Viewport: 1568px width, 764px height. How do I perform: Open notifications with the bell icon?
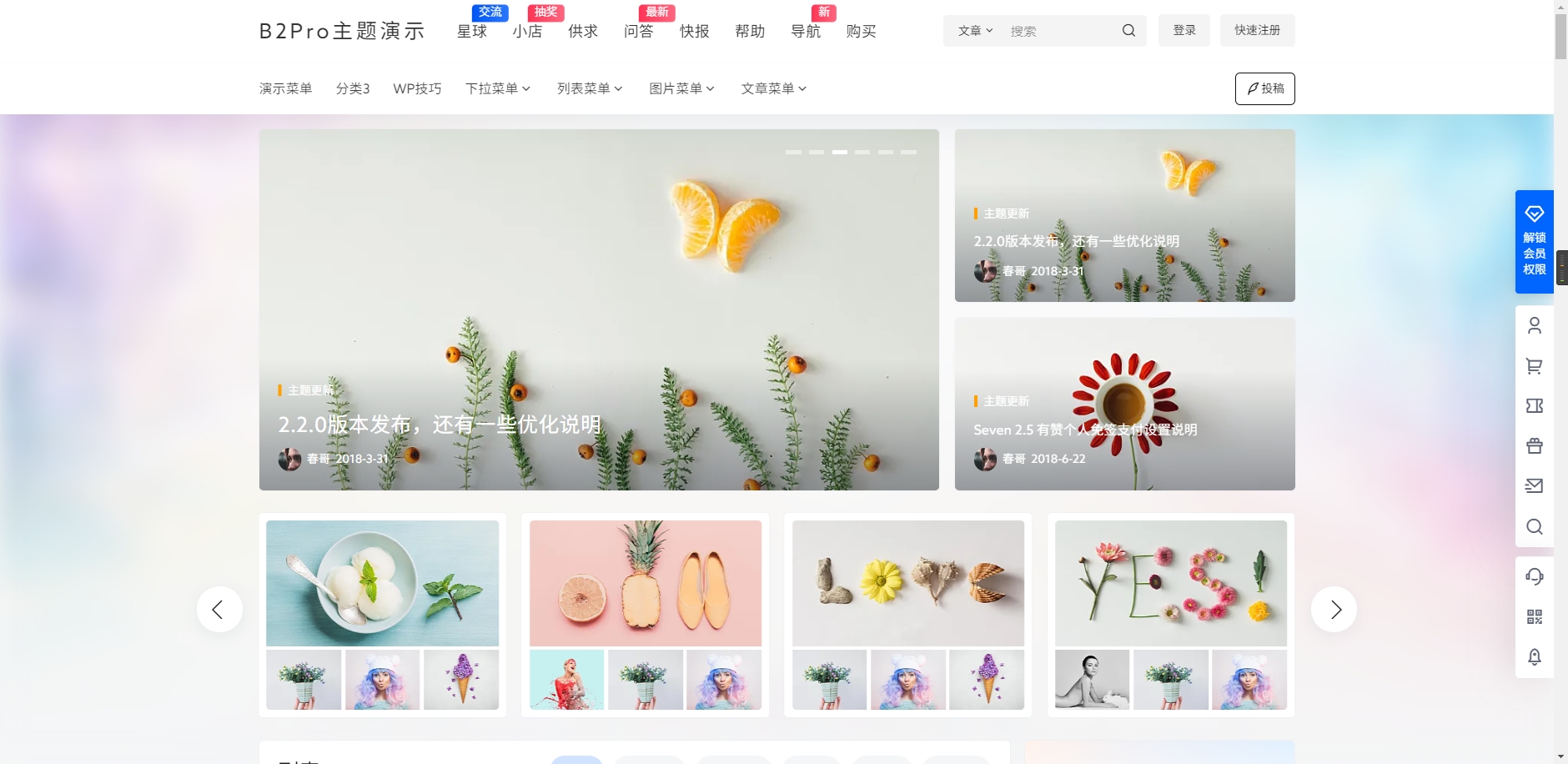[x=1535, y=656]
